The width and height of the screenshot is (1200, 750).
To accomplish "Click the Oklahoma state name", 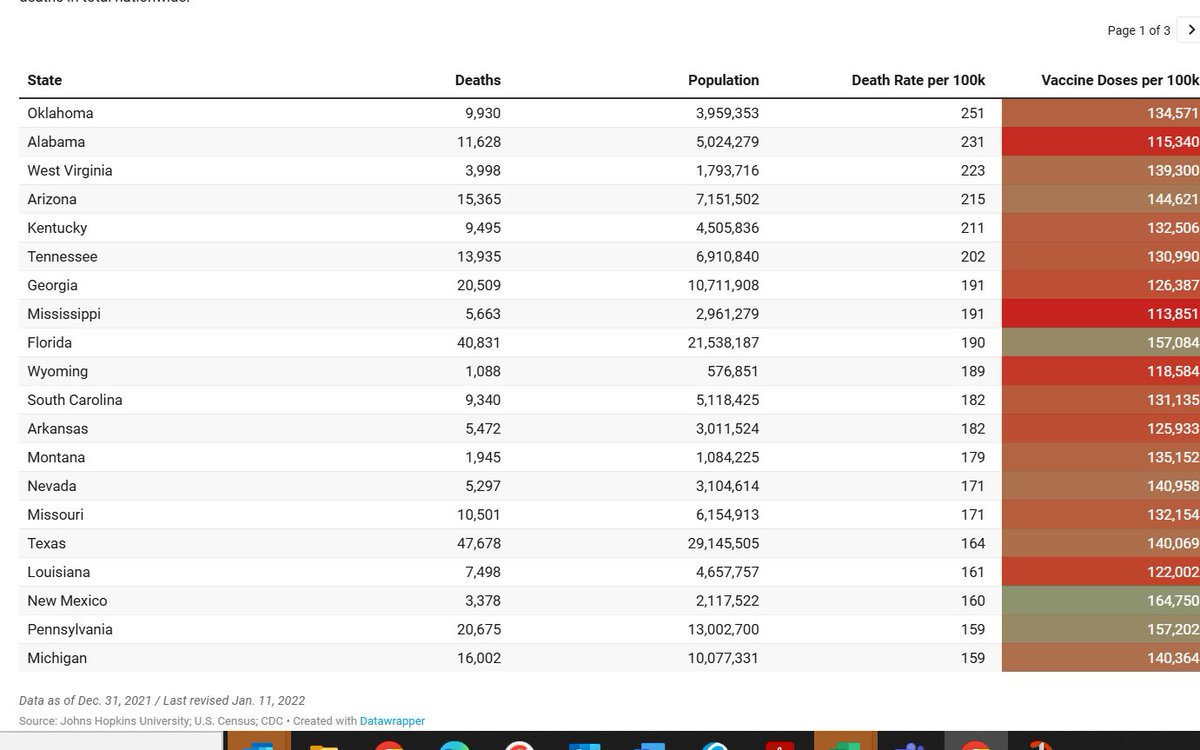I will (60, 113).
